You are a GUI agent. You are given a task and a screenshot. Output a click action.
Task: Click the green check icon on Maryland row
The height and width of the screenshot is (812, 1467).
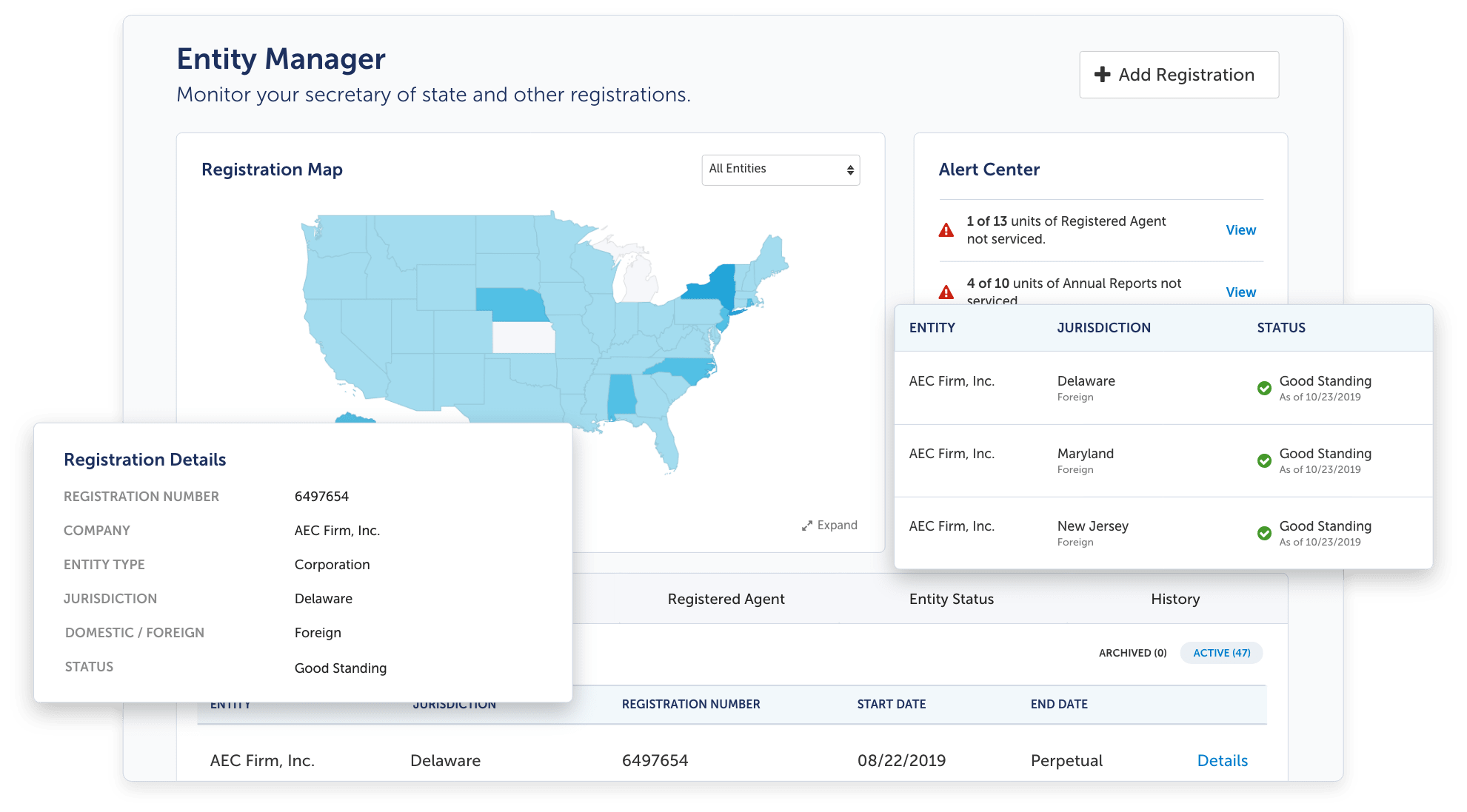tap(1264, 460)
